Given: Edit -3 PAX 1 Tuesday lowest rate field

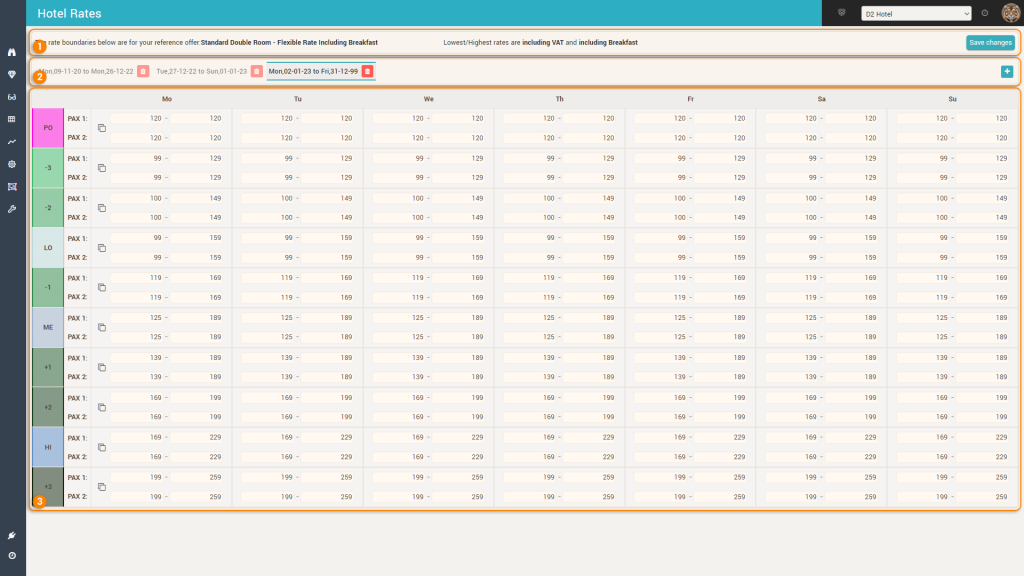Looking at the screenshot, I should (268, 158).
